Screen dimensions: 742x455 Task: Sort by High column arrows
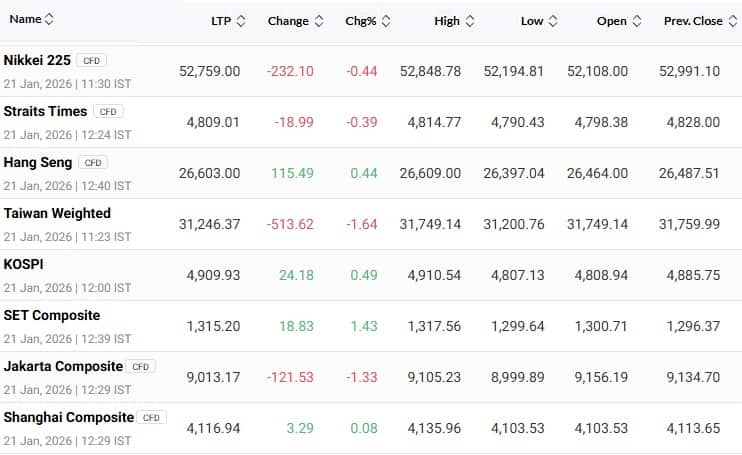(470, 21)
